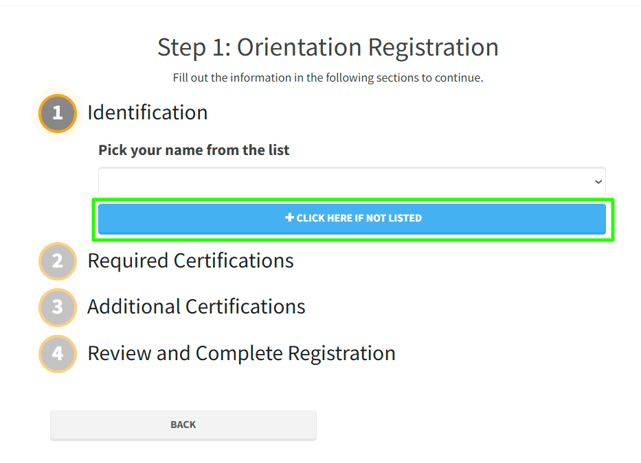Select the word 'Certifications' in Required Certifications

click(x=234, y=261)
